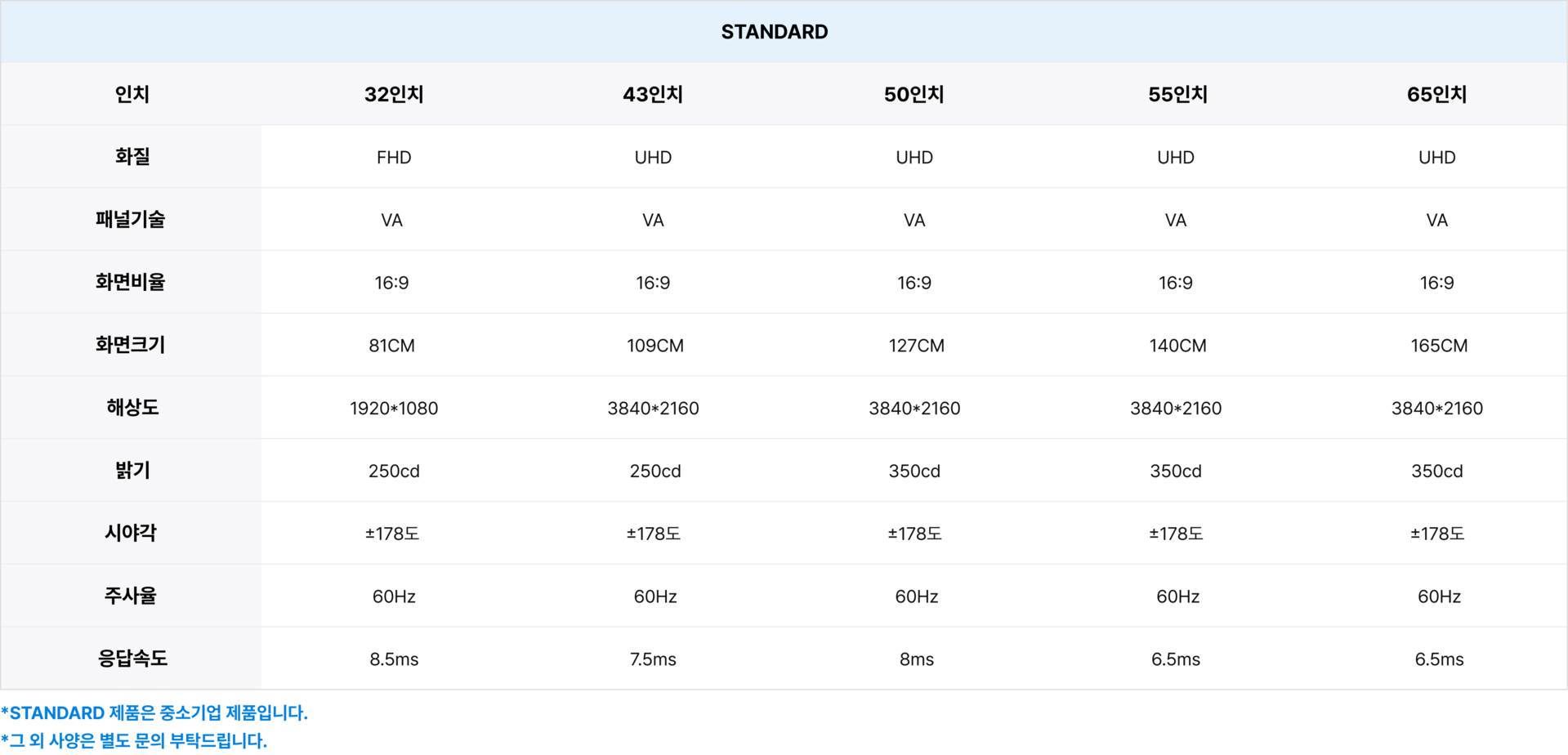Image resolution: width=1568 pixels, height=755 pixels.
Task: Select the 패널기술 row label
Action: click(x=131, y=220)
